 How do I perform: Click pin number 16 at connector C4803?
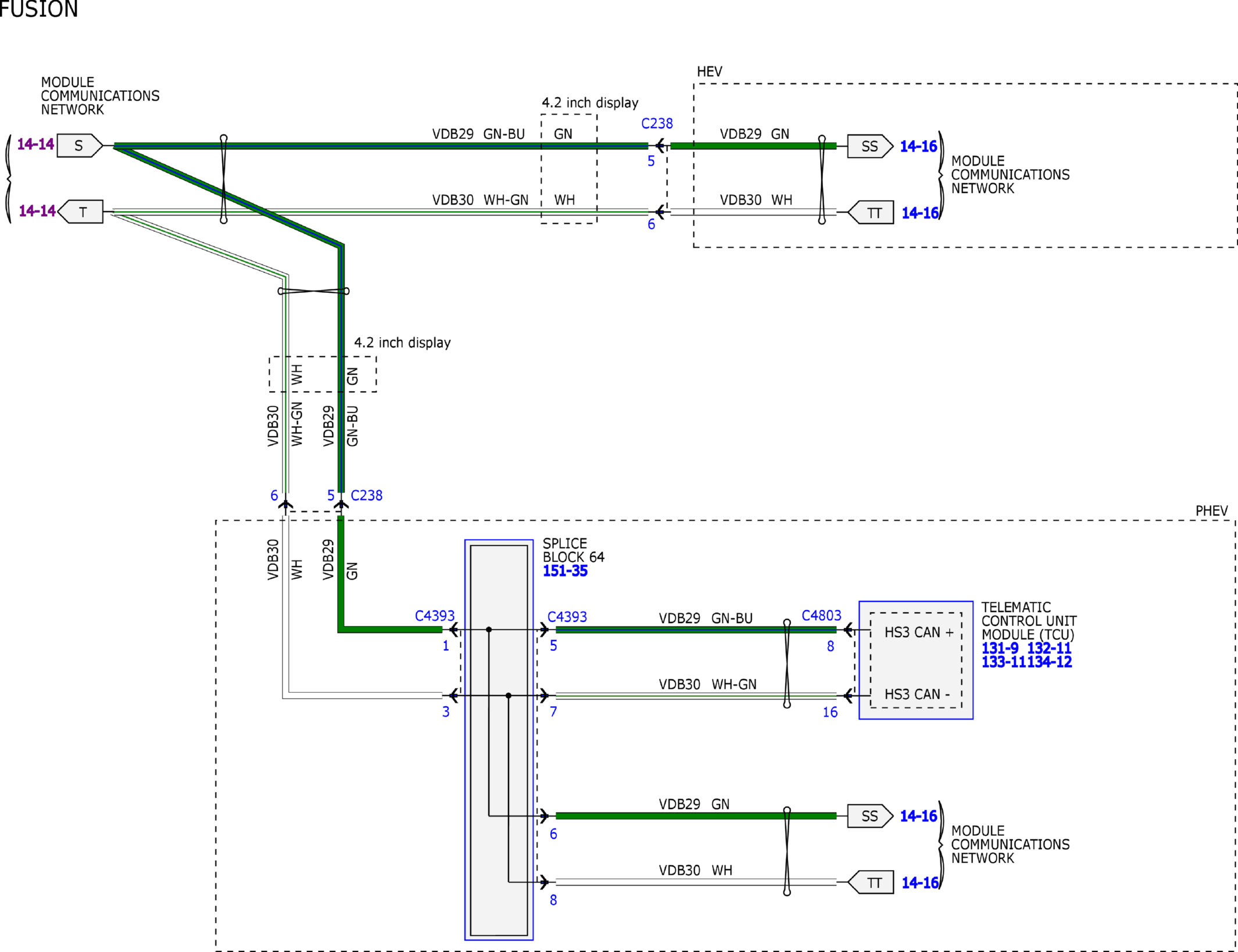pyautogui.click(x=830, y=713)
